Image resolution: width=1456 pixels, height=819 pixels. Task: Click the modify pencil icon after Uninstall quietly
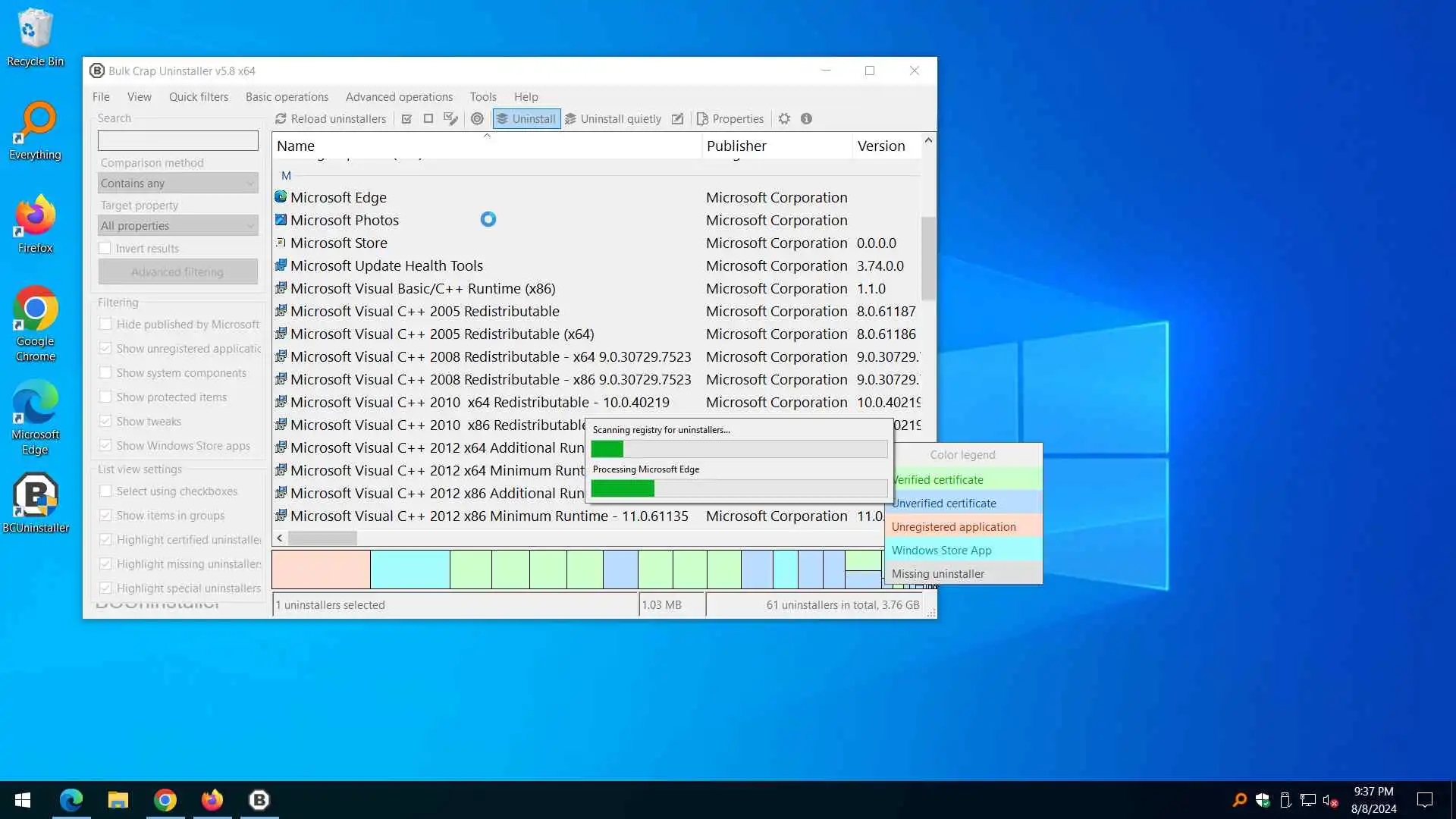(x=677, y=119)
